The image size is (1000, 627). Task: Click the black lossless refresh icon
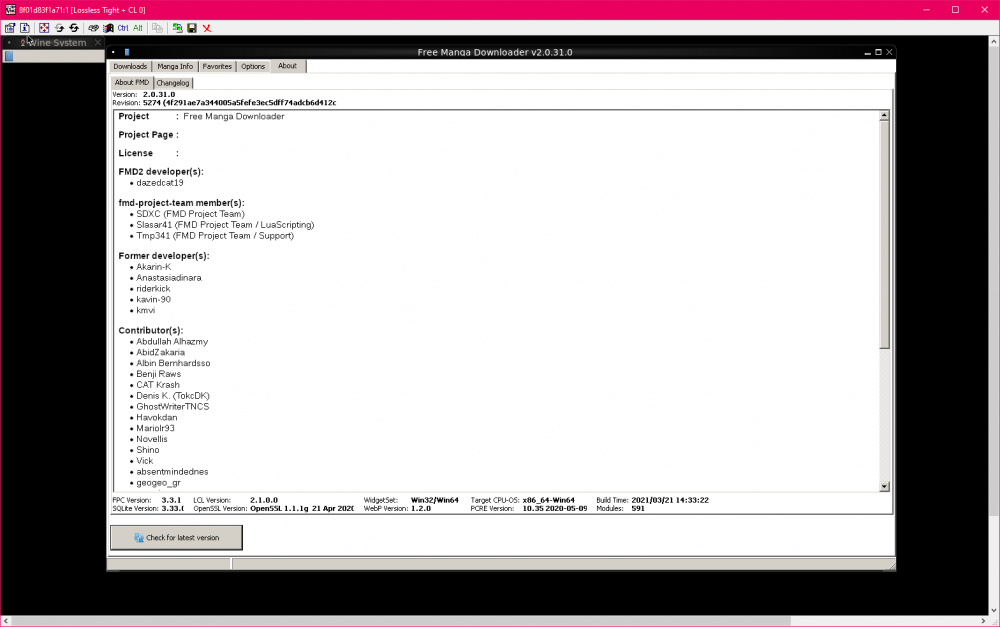(x=74, y=28)
